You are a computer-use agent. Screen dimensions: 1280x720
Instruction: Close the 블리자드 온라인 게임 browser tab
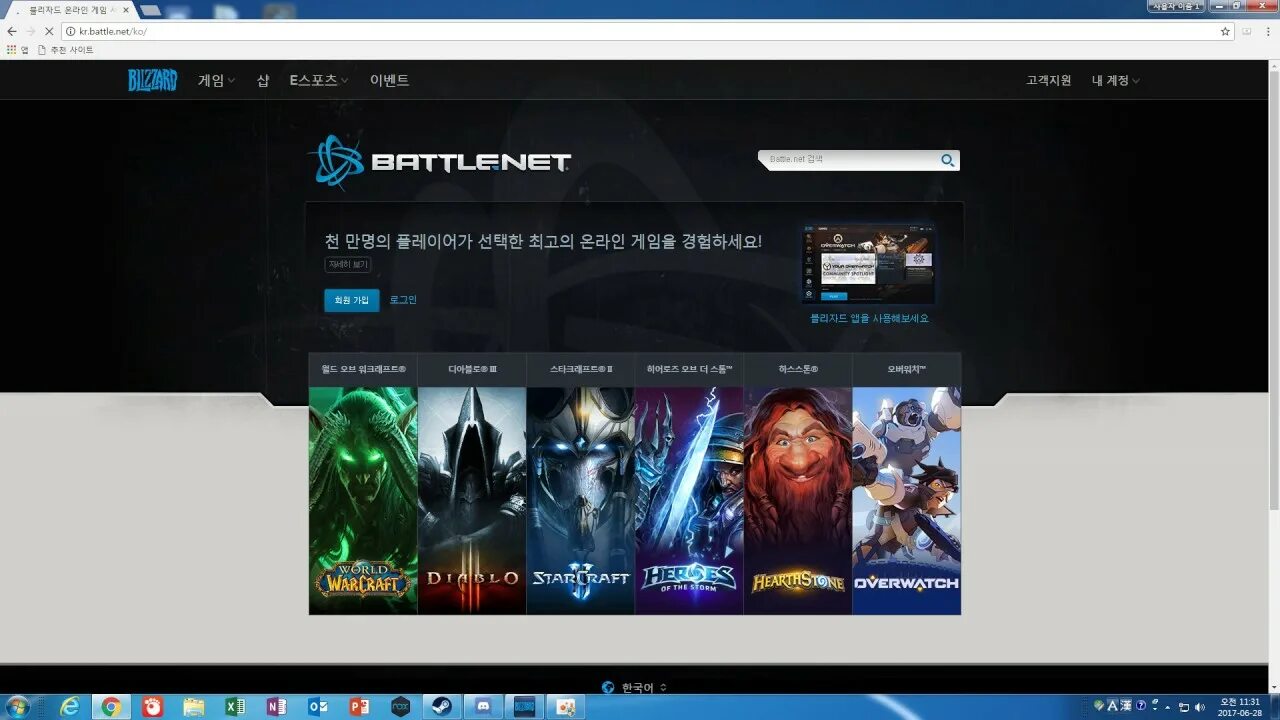coord(126,10)
